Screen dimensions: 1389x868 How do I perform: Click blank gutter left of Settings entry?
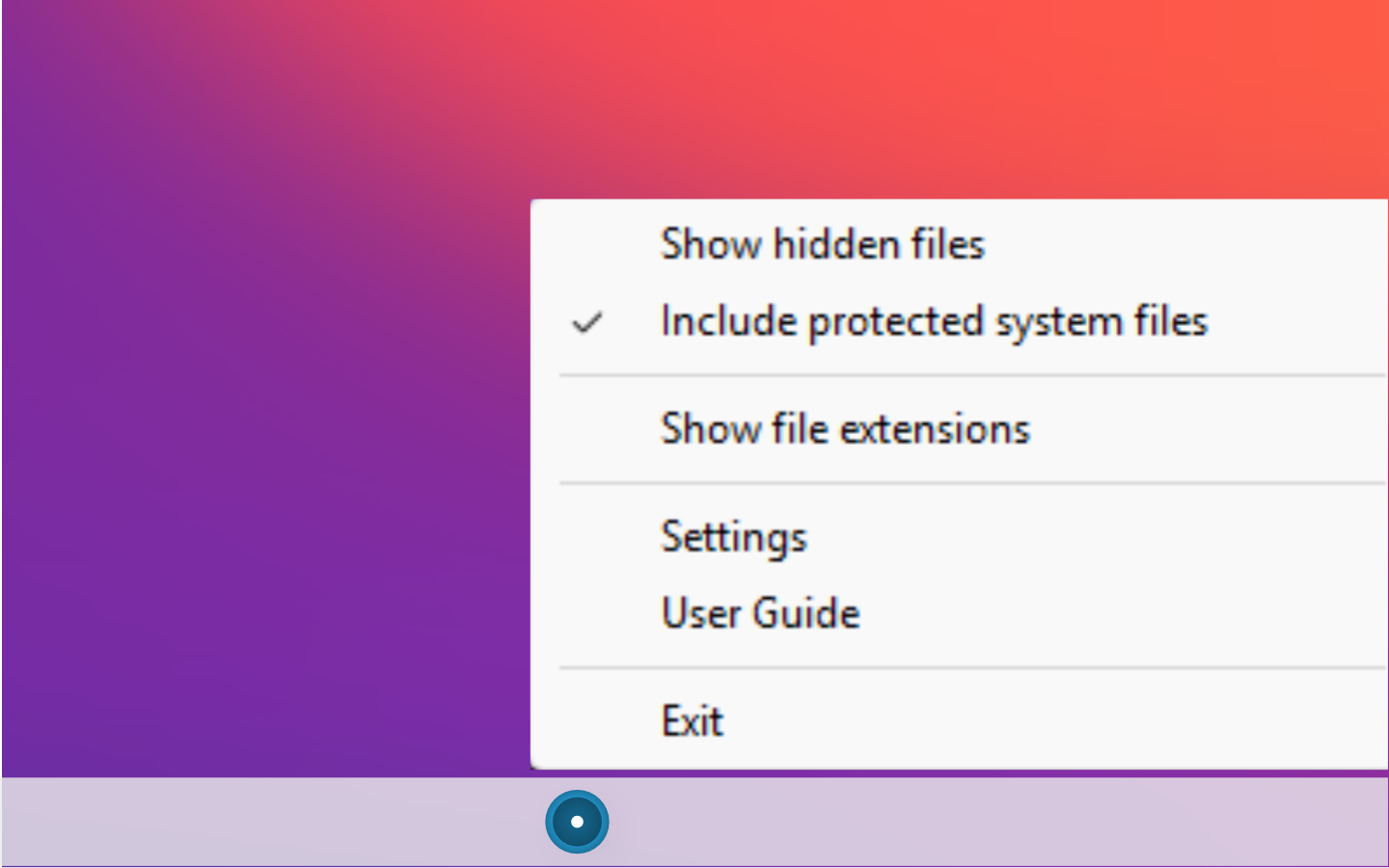[x=587, y=537]
